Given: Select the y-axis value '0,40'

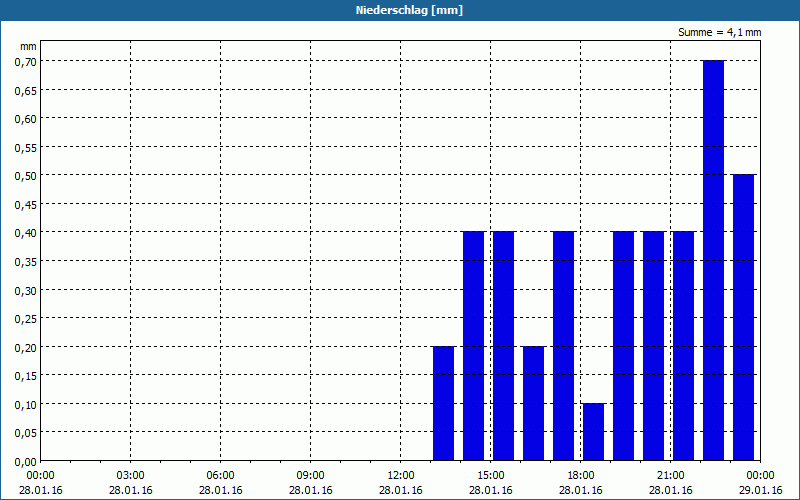Looking at the screenshot, I should (25, 233).
